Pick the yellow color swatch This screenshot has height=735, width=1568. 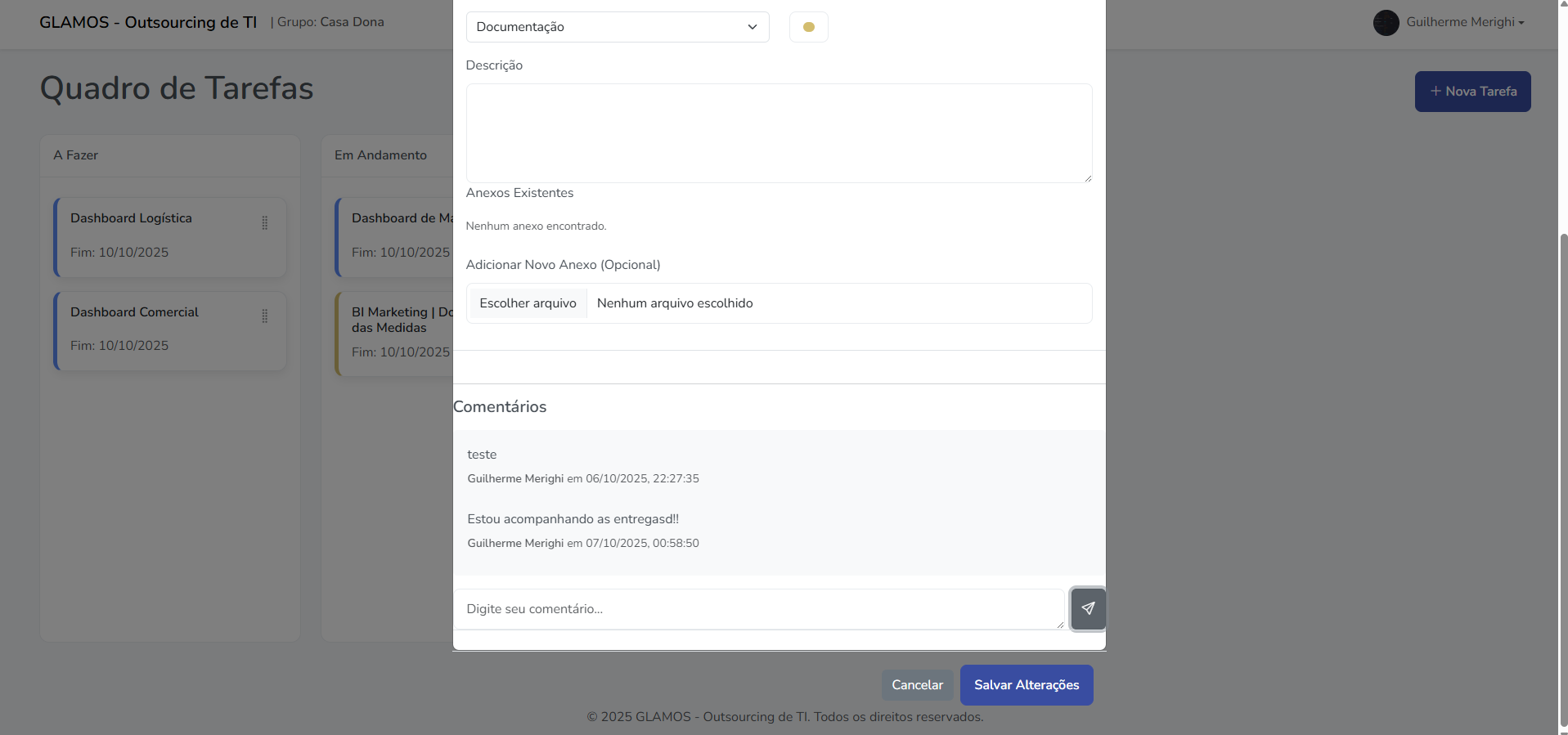tap(808, 27)
